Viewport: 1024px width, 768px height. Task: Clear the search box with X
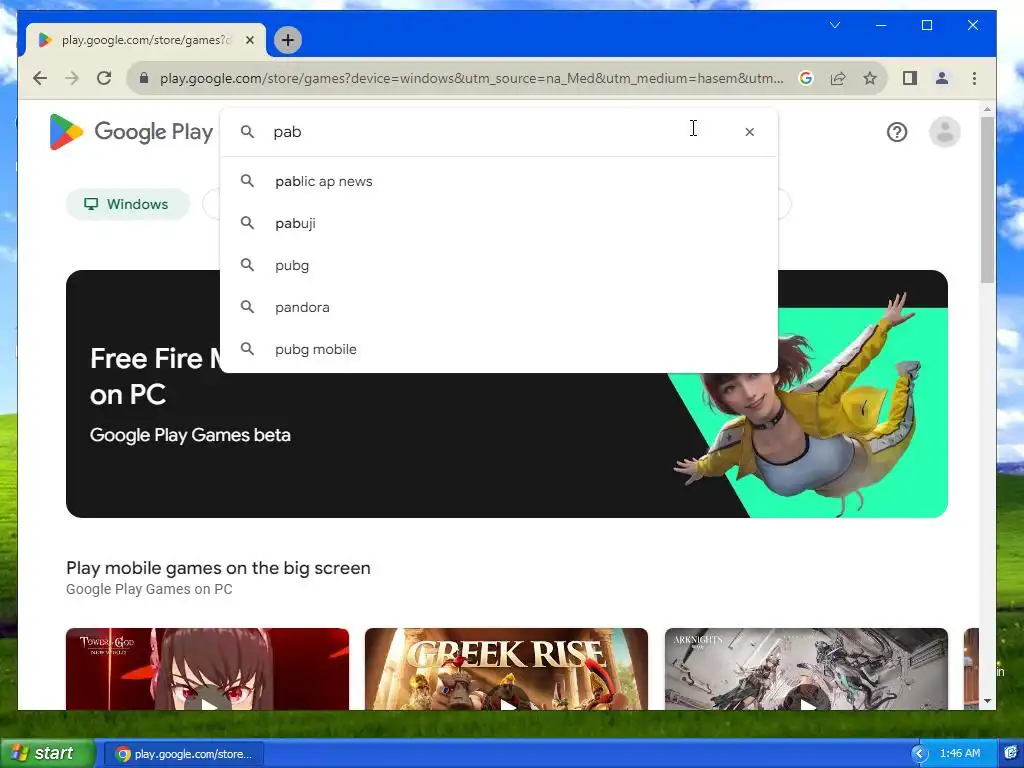coord(750,132)
